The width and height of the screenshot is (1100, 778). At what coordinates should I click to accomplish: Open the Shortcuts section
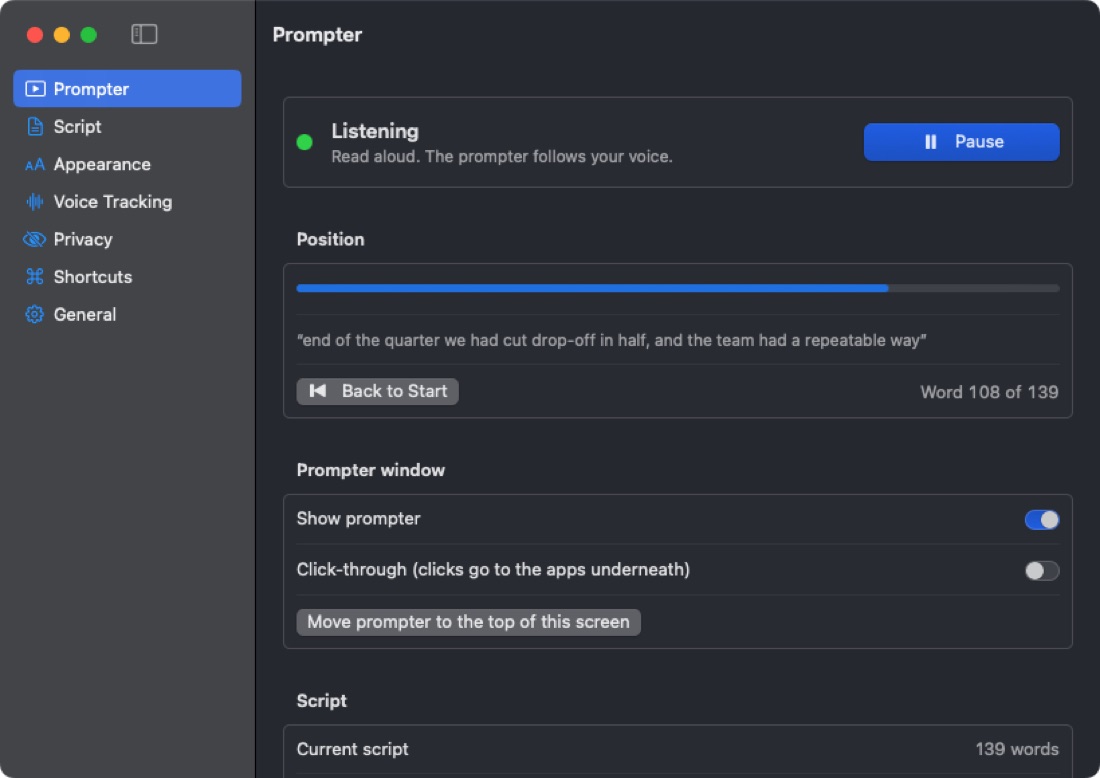pos(127,277)
